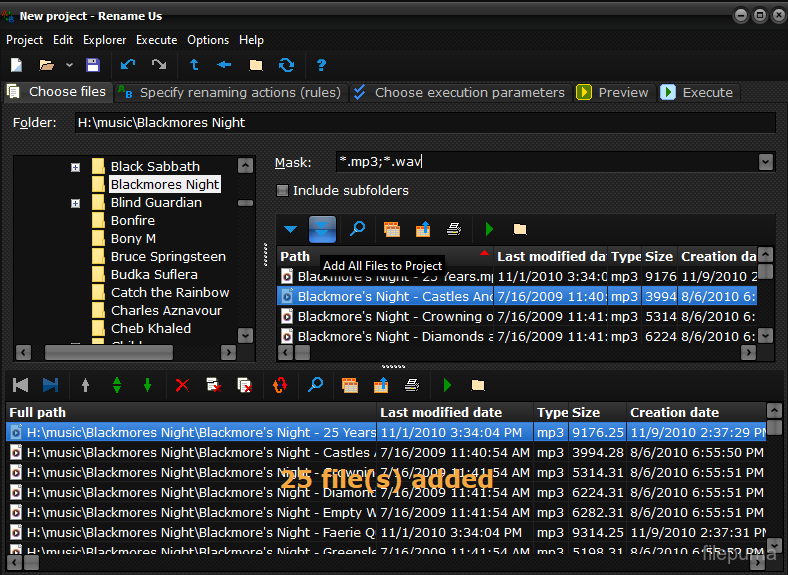Screen dimensions: 788x575
Task: Click the blue help question mark icon
Action: [321, 65]
